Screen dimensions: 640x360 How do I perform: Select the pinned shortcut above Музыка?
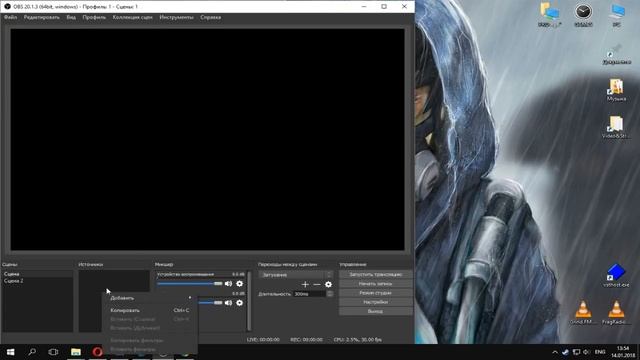pos(616,54)
